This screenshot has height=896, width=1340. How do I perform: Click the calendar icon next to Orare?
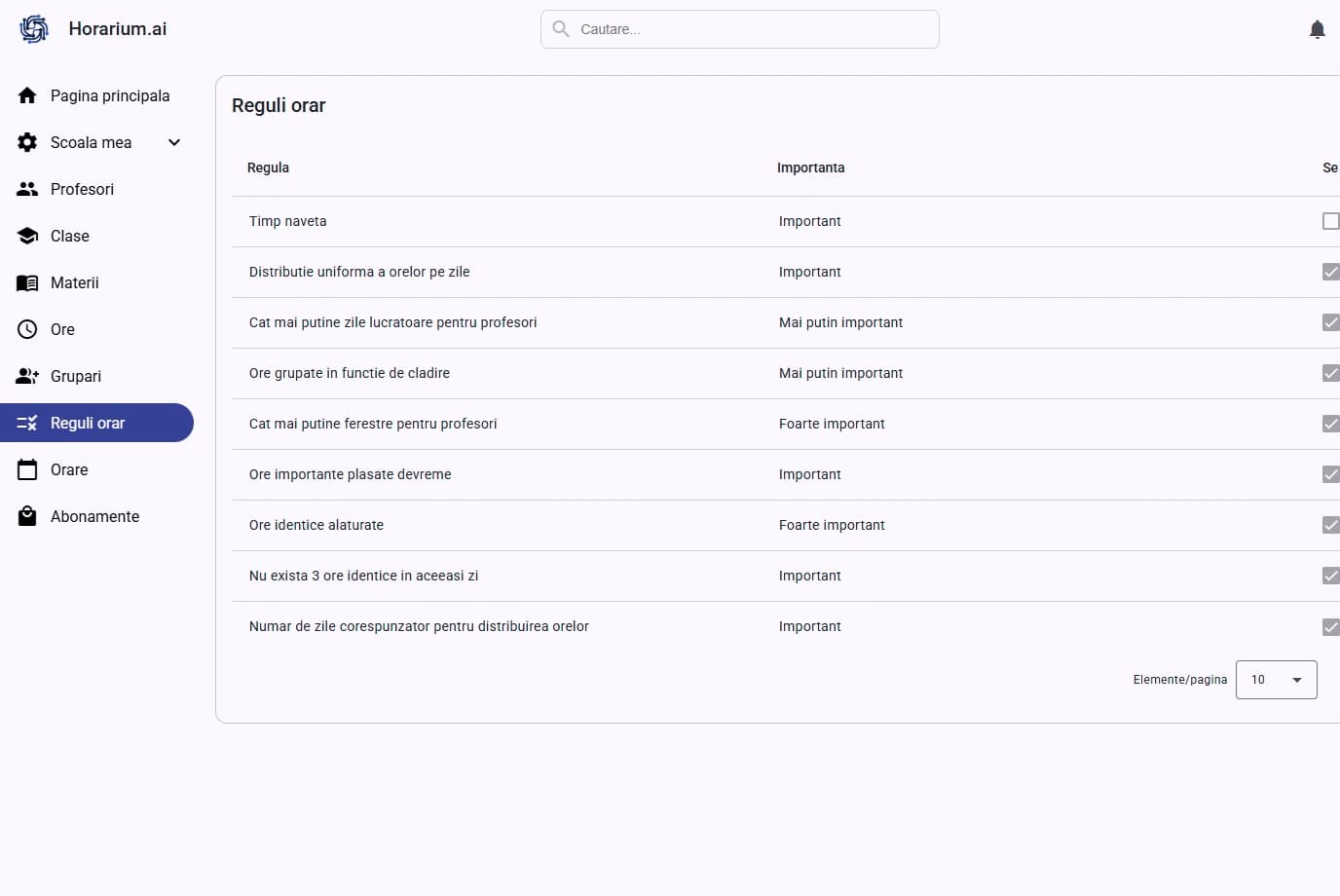coord(27,469)
